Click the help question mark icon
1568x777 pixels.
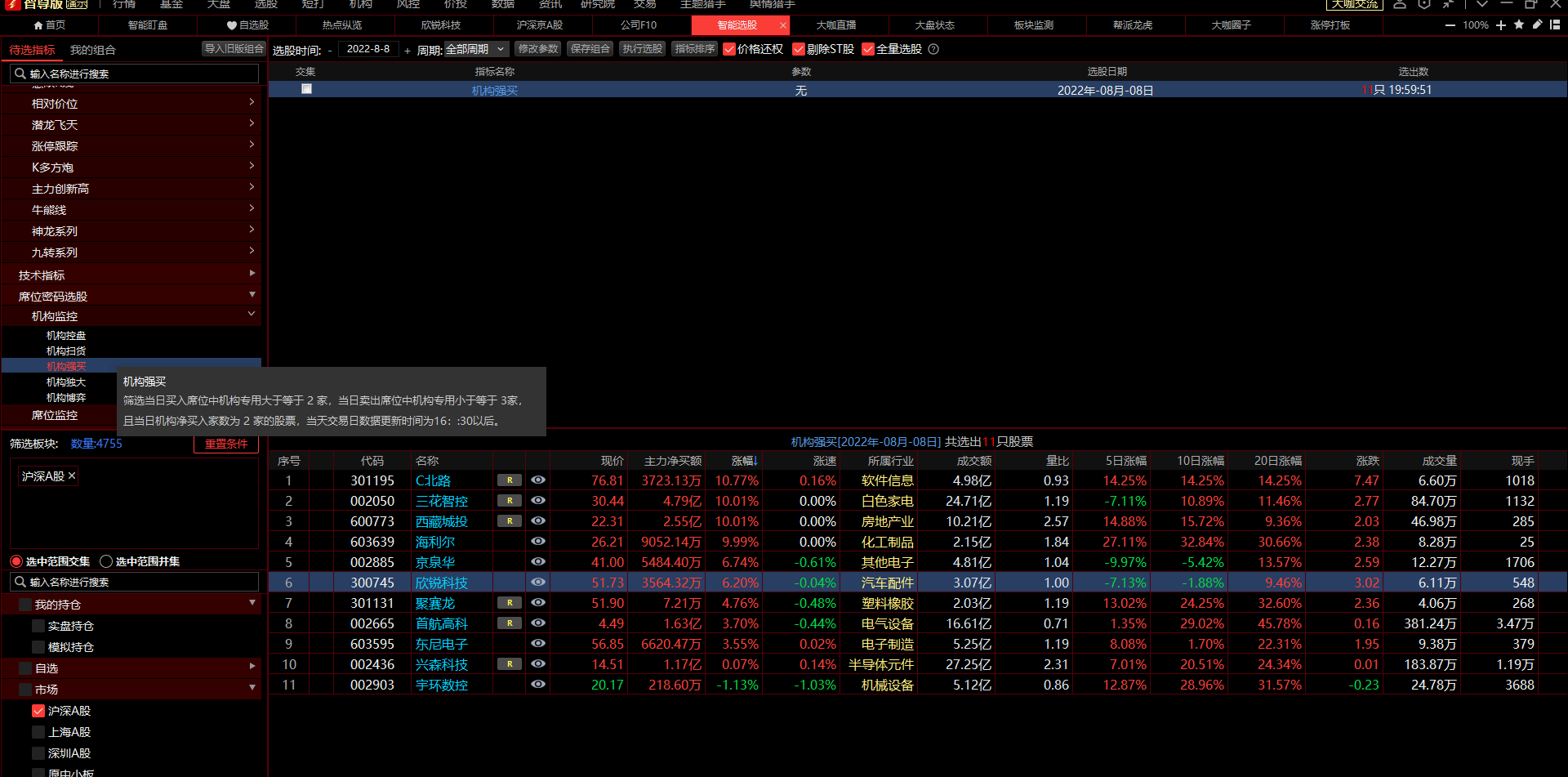933,49
